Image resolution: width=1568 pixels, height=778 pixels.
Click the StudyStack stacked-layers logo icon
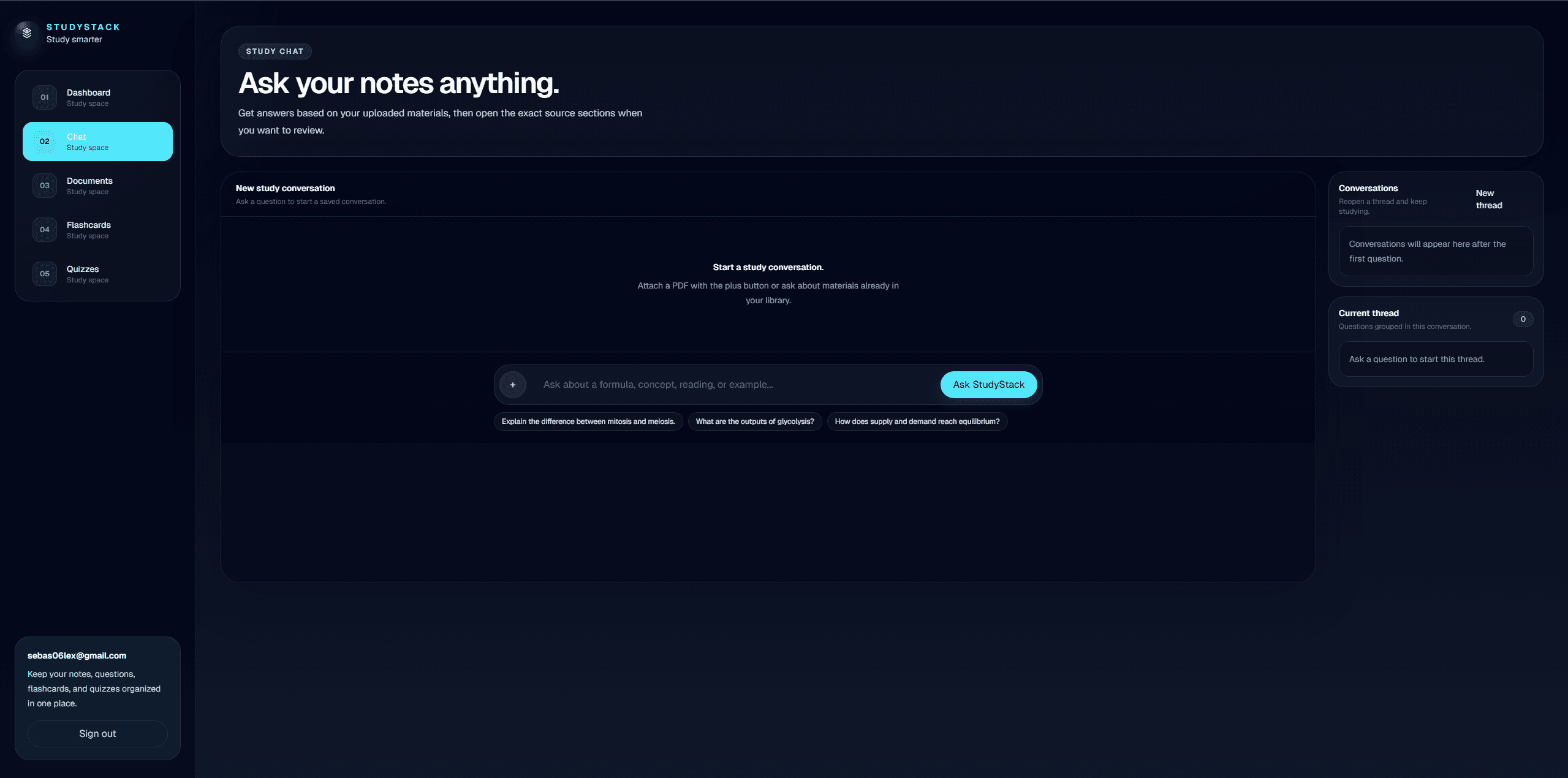click(26, 32)
